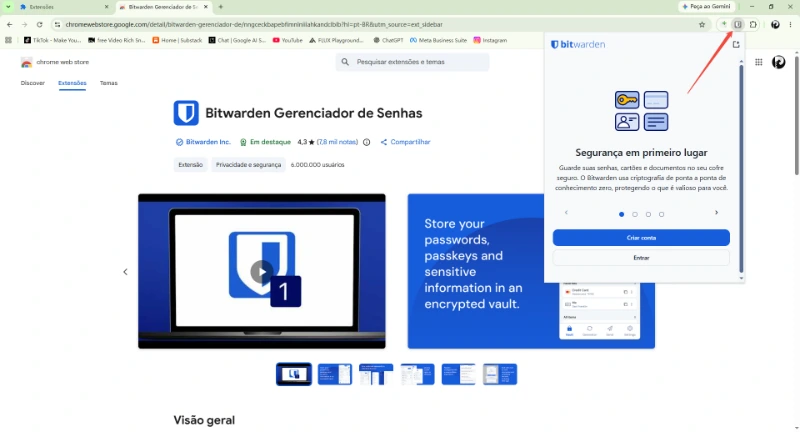Open the Web Store account avatar

779,62
